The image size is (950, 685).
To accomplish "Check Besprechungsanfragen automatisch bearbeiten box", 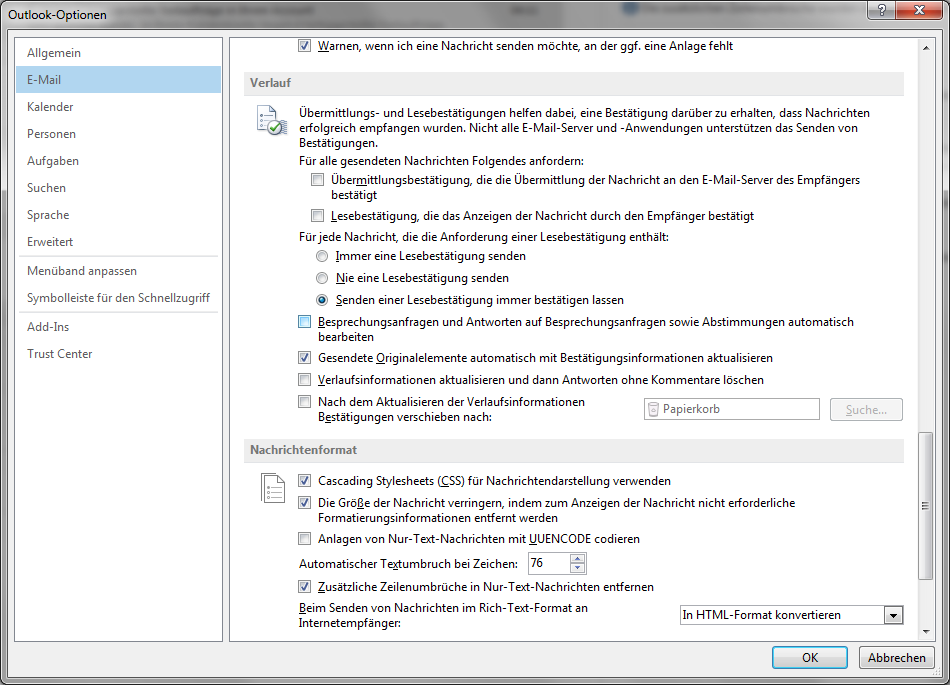I will 305,322.
